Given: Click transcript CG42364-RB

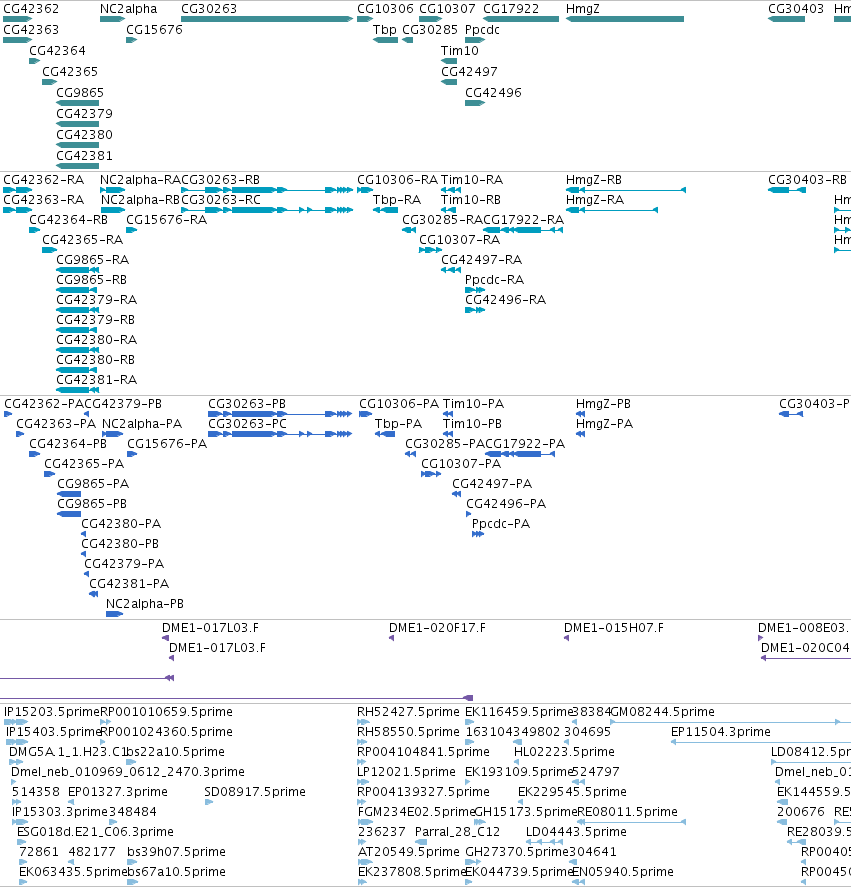Looking at the screenshot, I should pos(68,219).
